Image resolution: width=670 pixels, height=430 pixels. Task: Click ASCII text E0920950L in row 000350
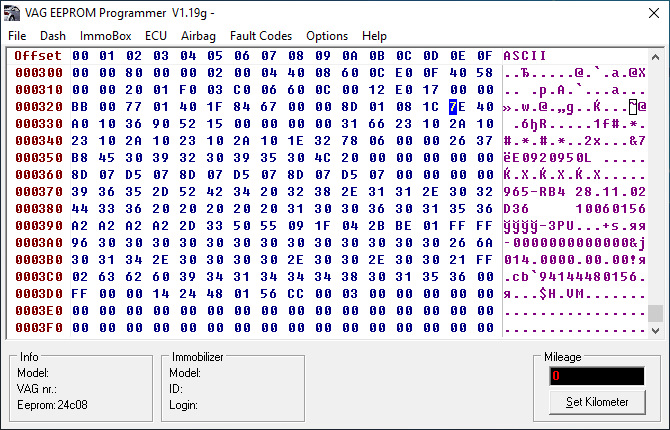point(552,158)
